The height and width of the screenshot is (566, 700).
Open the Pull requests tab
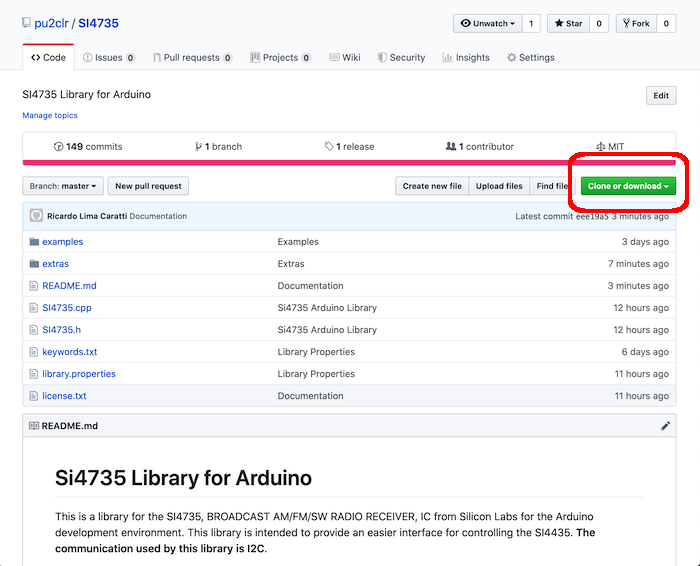pos(192,57)
